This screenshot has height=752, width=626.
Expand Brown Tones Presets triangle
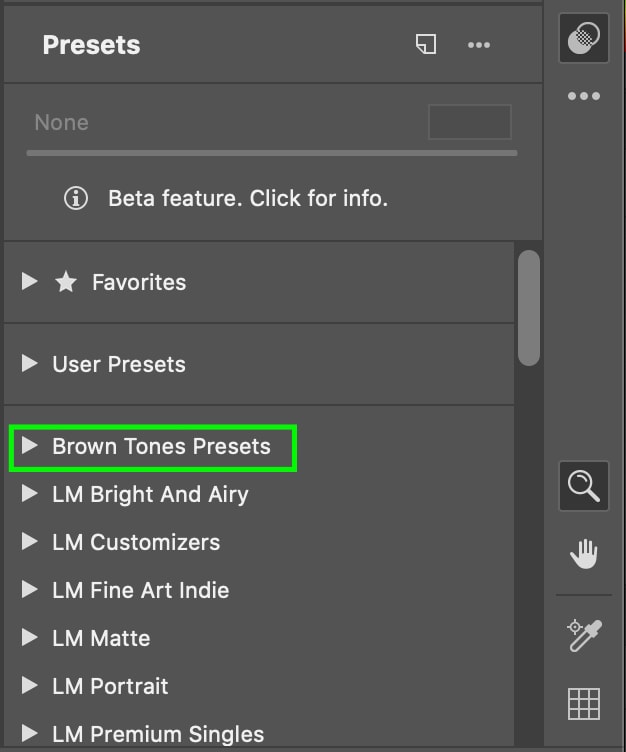(30, 446)
